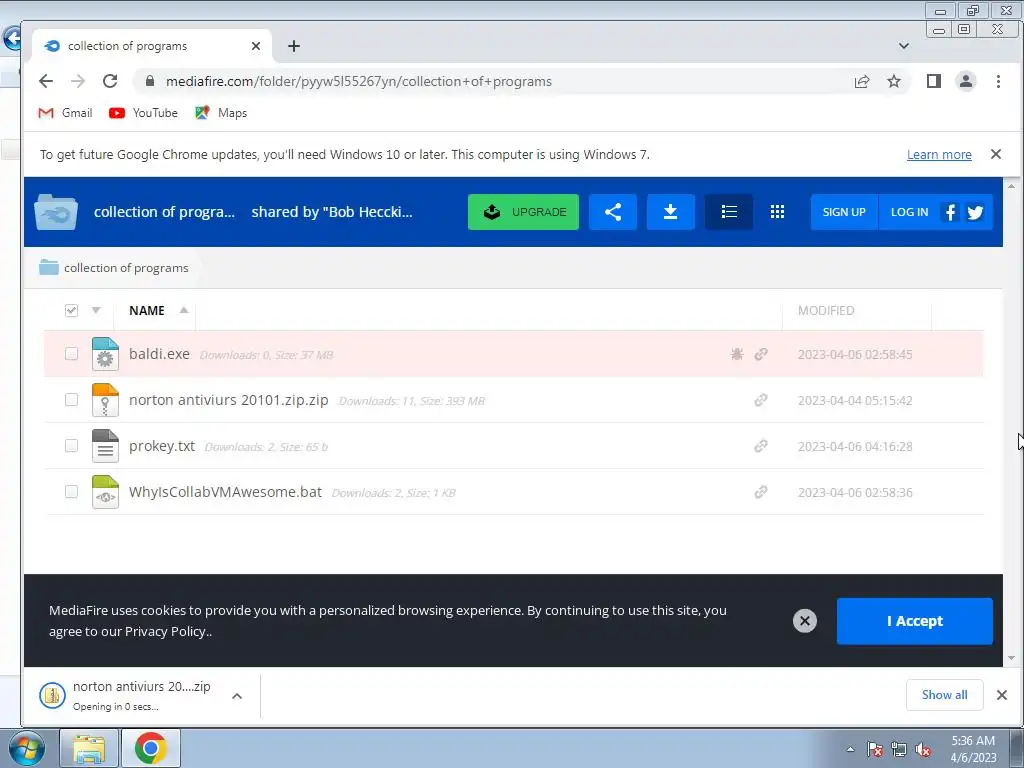Click MODIFIED column header

point(825,310)
